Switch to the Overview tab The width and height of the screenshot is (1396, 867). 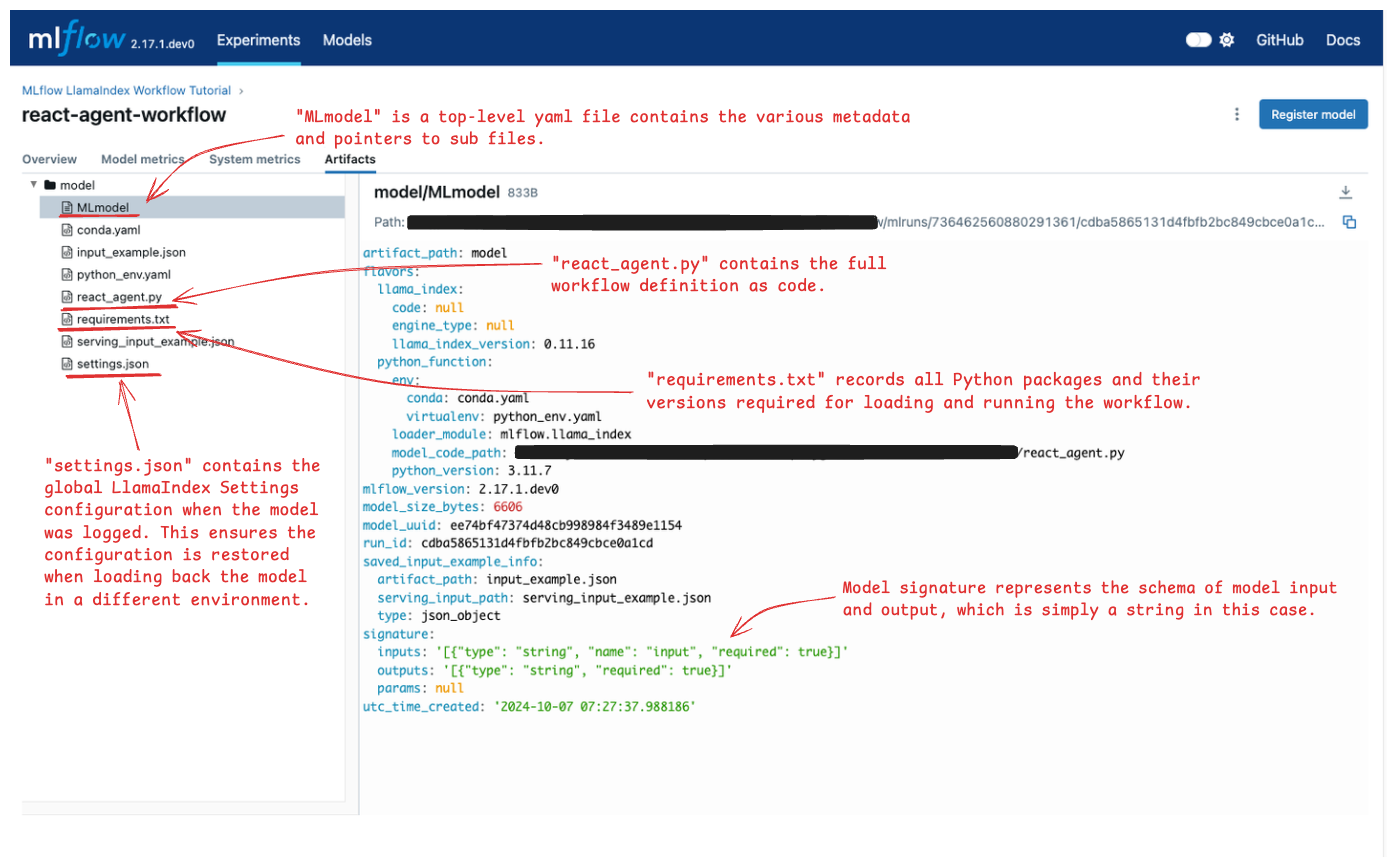point(49,159)
